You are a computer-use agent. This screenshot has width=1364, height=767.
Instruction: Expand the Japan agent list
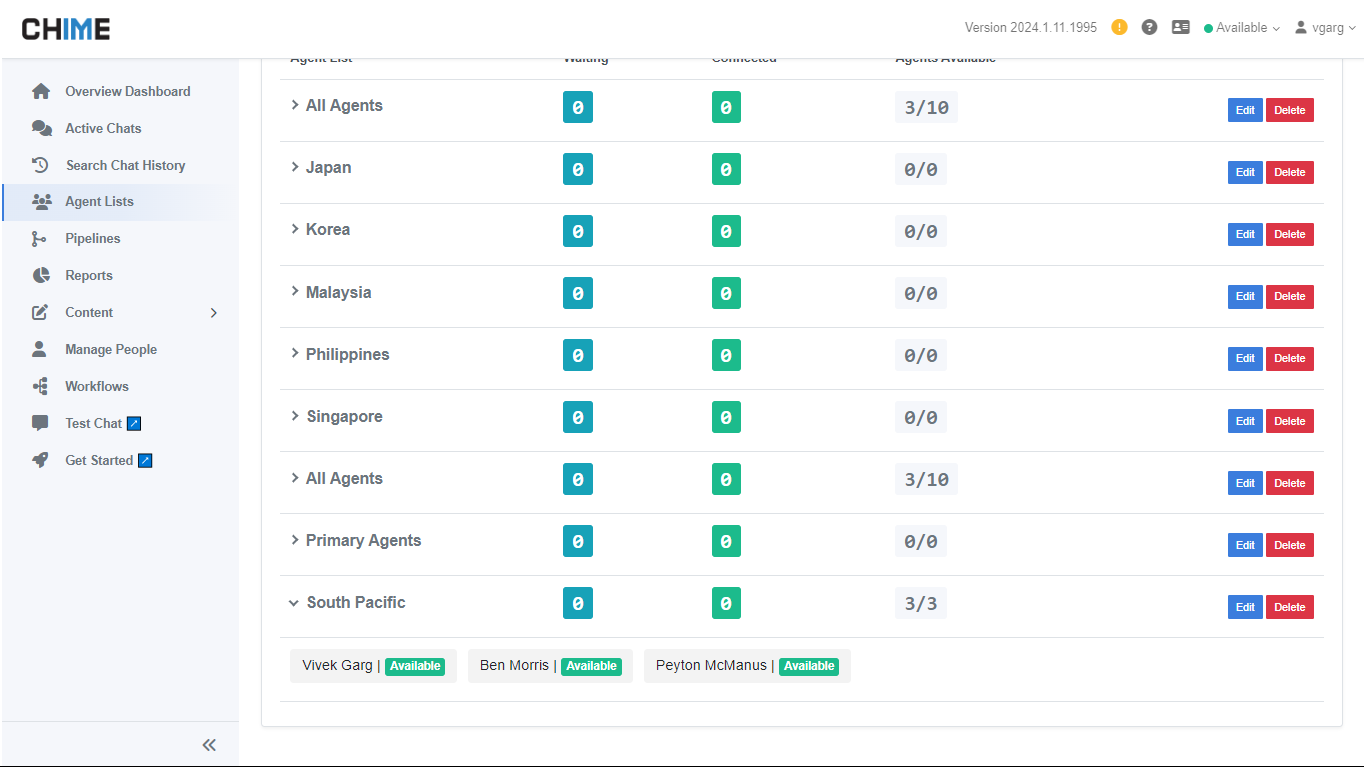click(x=295, y=167)
